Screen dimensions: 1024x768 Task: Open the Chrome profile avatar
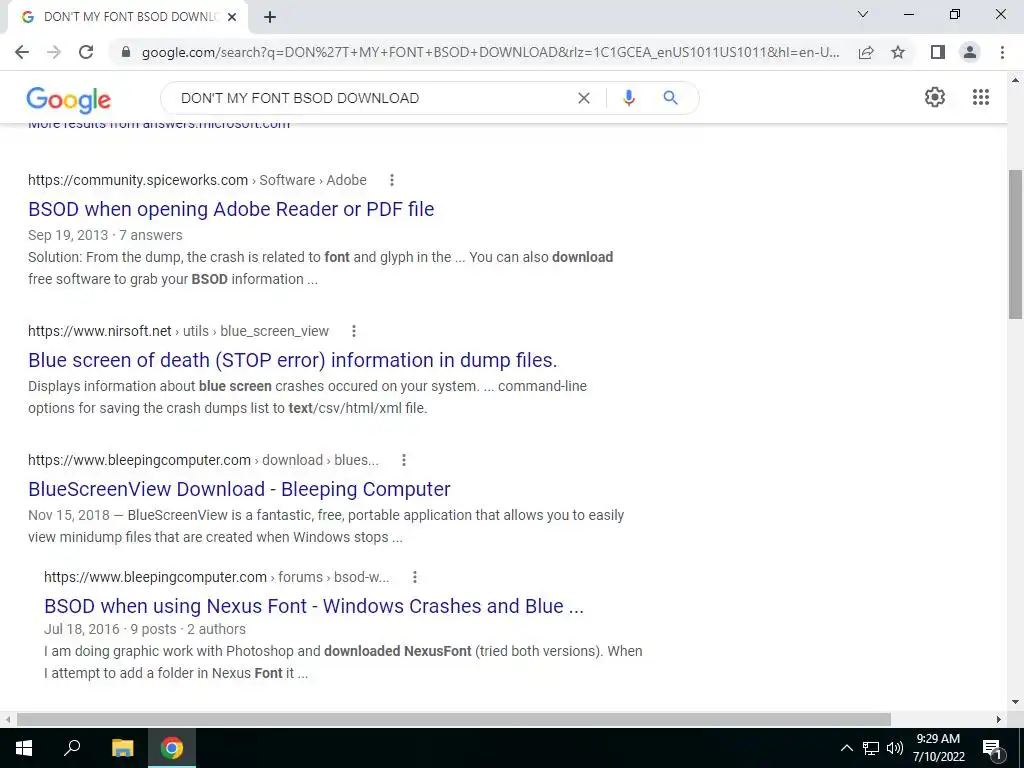point(970,52)
